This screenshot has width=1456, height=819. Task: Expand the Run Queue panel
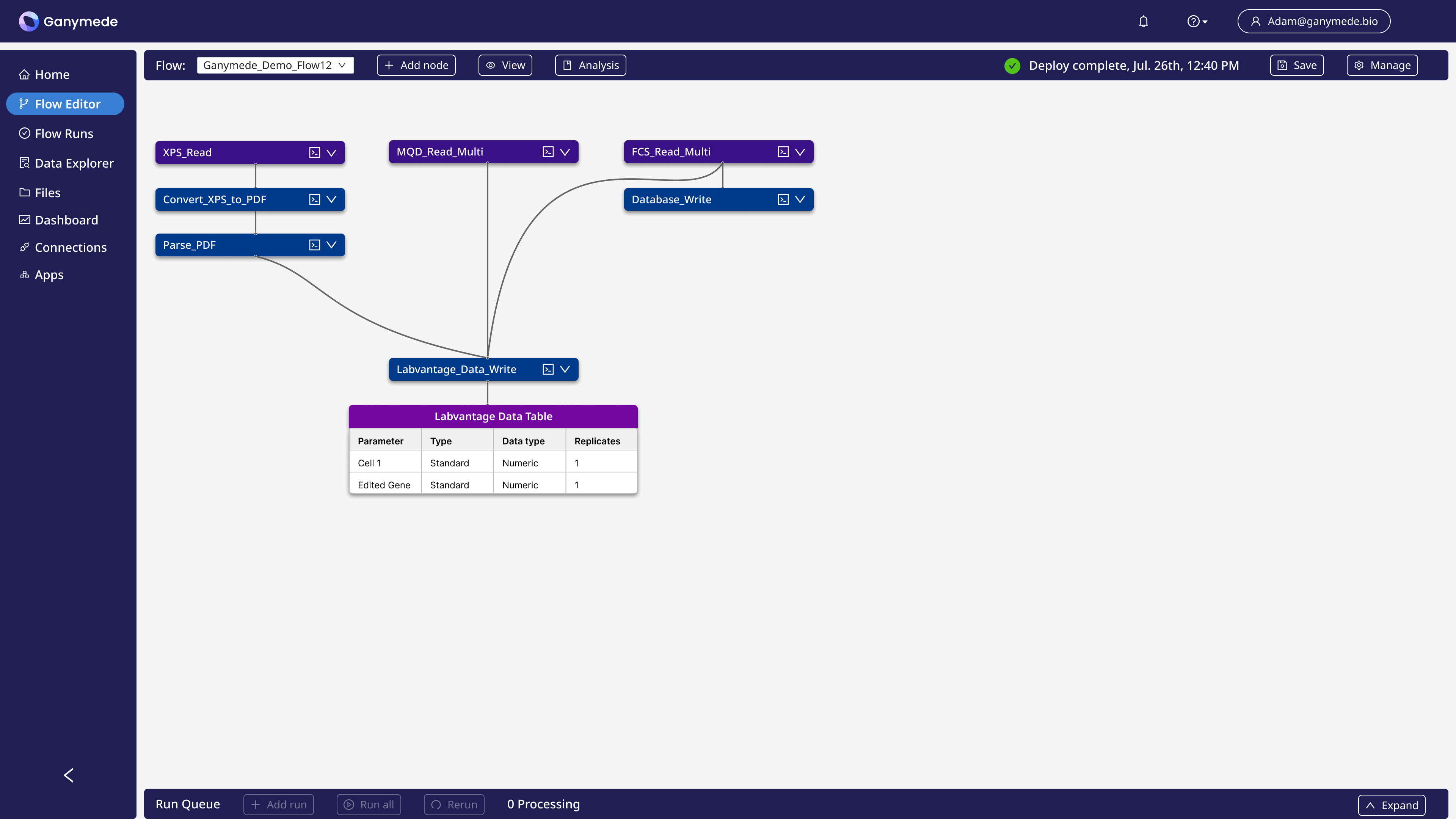pyautogui.click(x=1391, y=805)
